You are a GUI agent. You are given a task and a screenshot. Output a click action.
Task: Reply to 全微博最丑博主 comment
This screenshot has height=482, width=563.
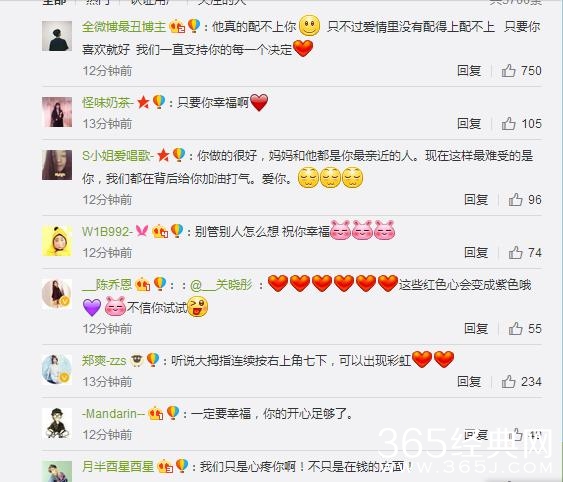(469, 71)
